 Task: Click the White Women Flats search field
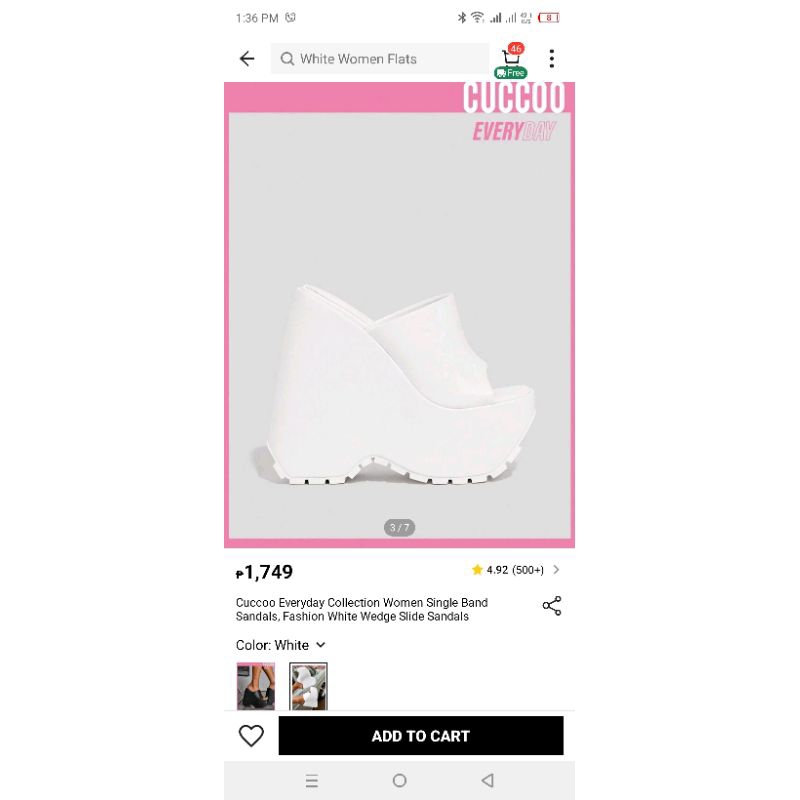point(380,59)
